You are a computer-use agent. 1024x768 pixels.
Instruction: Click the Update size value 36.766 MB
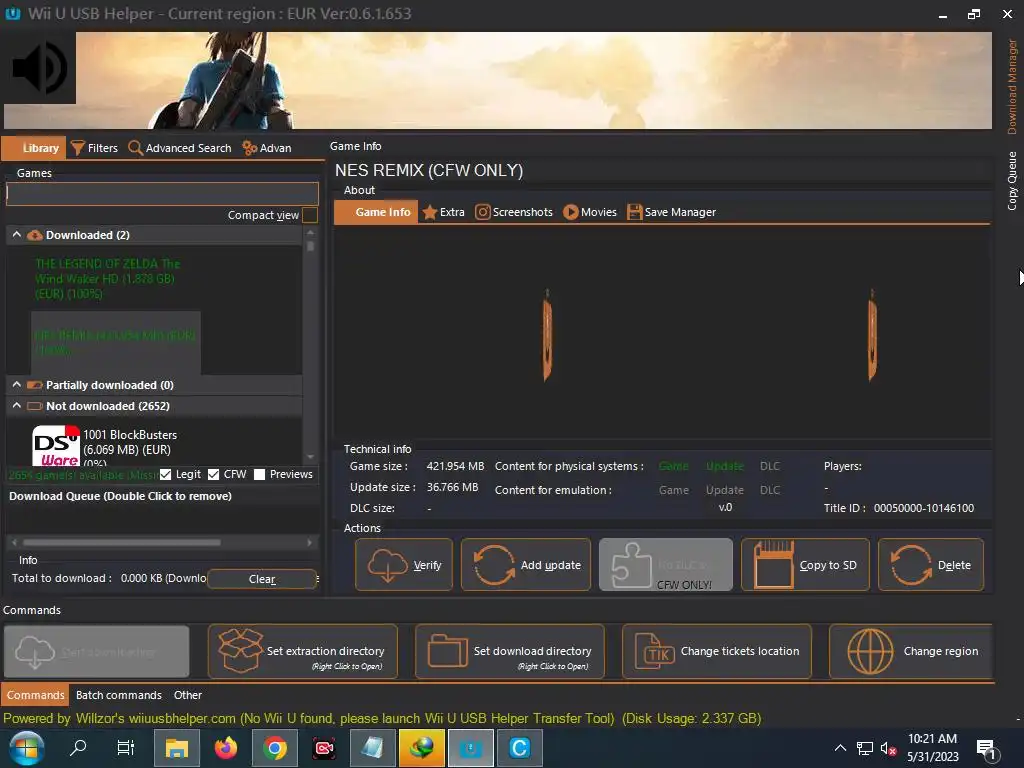click(452, 487)
